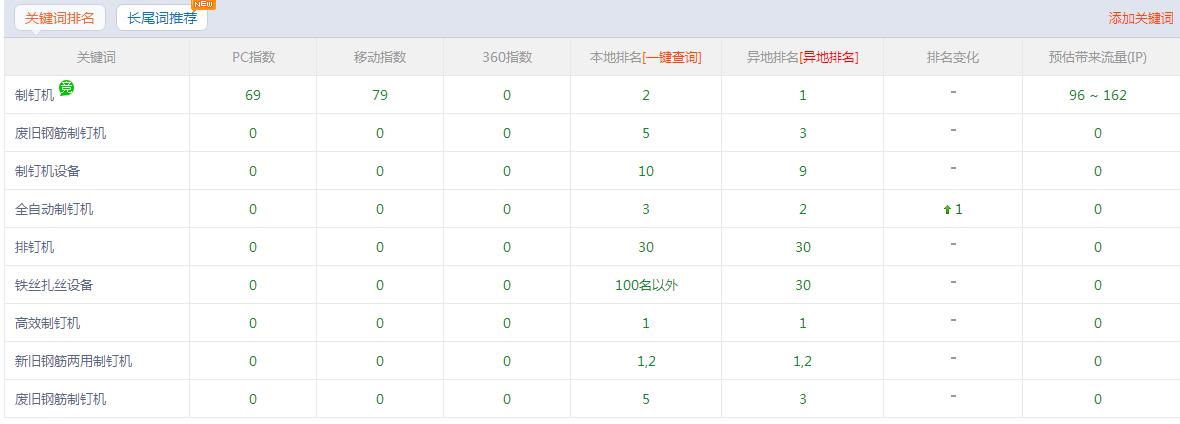Click the green badge icon beside 制钉机
Screen dimensions: 1180x424
[66, 89]
